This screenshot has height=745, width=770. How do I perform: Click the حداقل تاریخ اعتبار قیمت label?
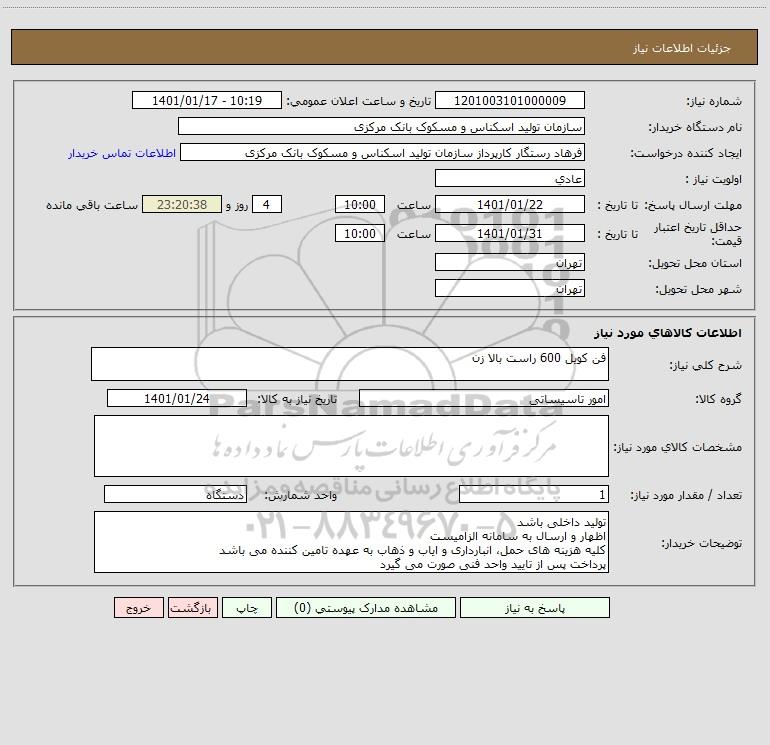pos(697,234)
